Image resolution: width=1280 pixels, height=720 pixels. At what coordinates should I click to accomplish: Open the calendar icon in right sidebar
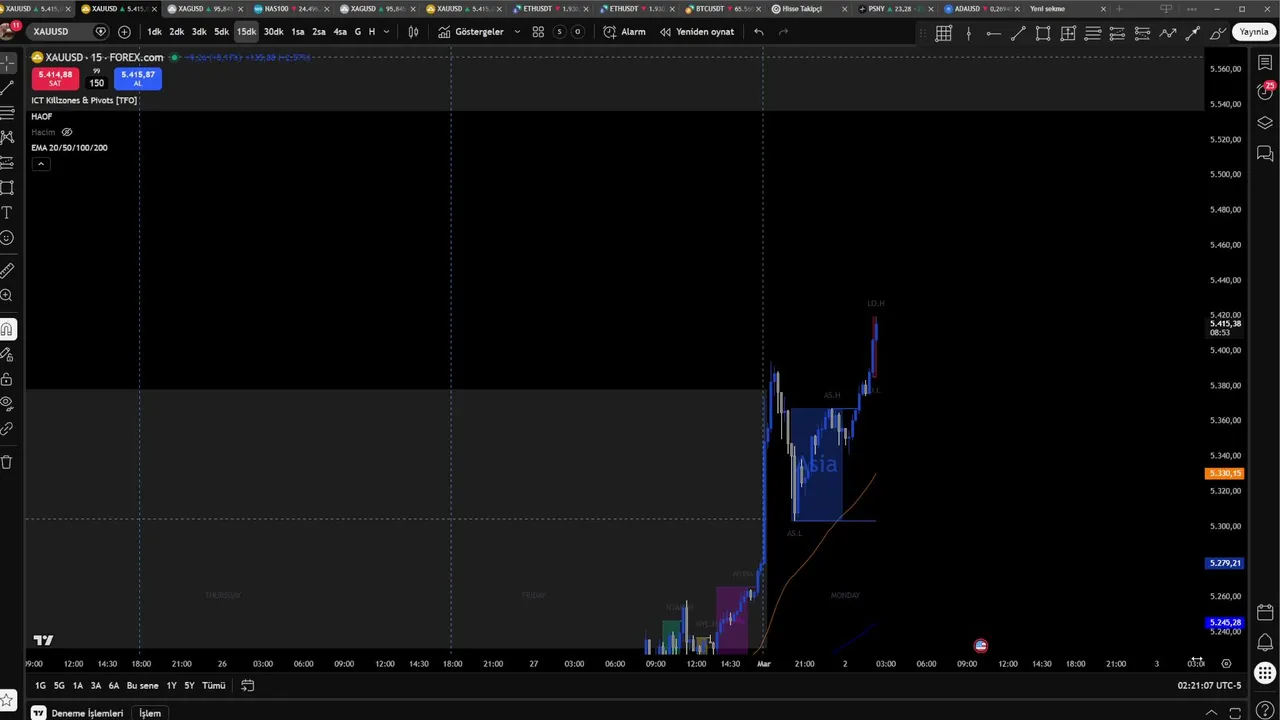tap(1265, 612)
